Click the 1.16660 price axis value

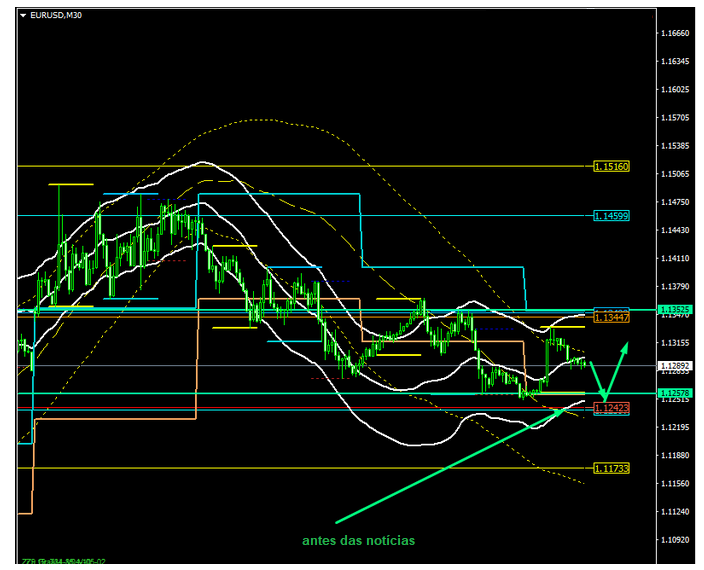coord(675,33)
